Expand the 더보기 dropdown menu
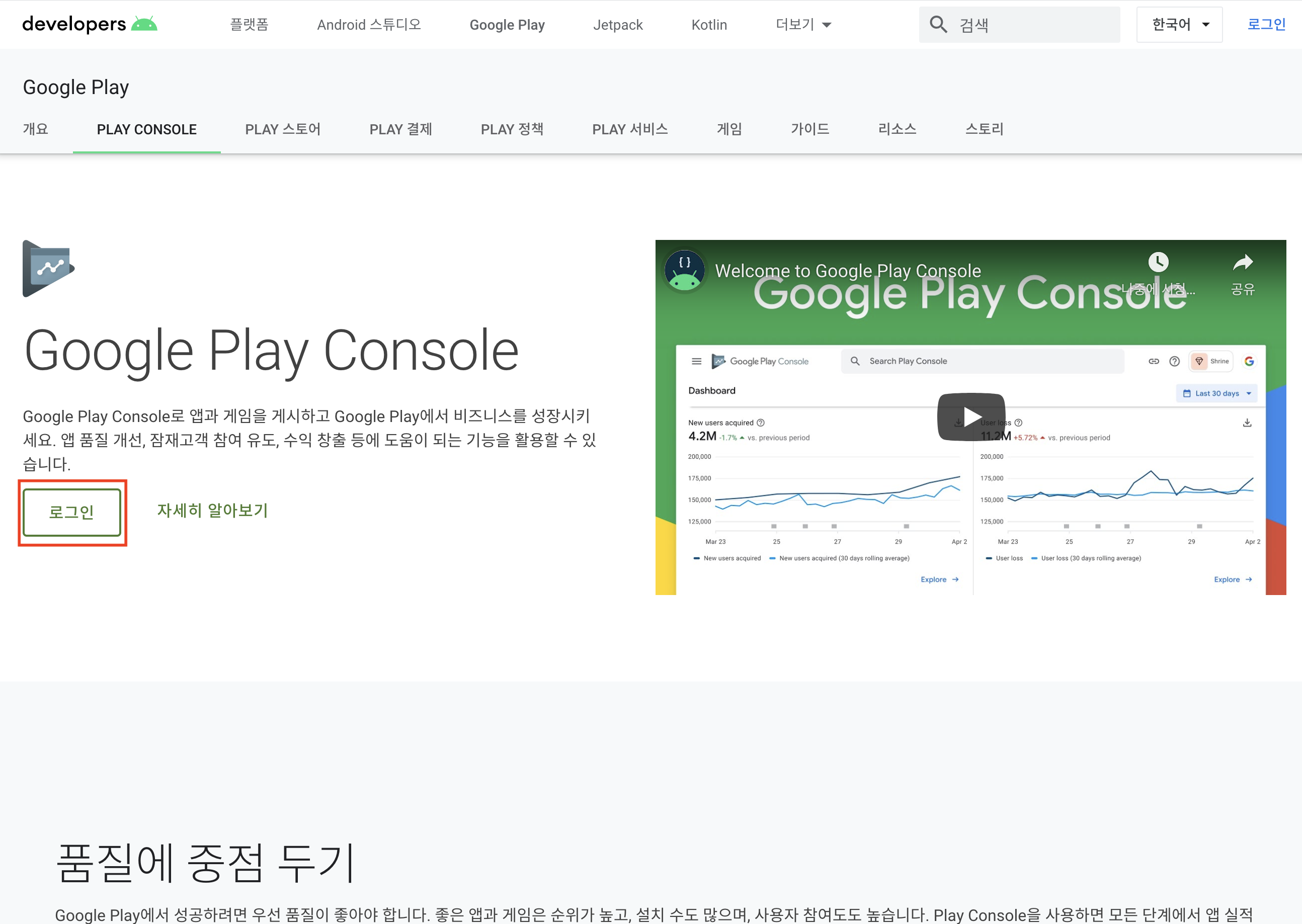Screen dimensions: 1302x924 (x=803, y=25)
